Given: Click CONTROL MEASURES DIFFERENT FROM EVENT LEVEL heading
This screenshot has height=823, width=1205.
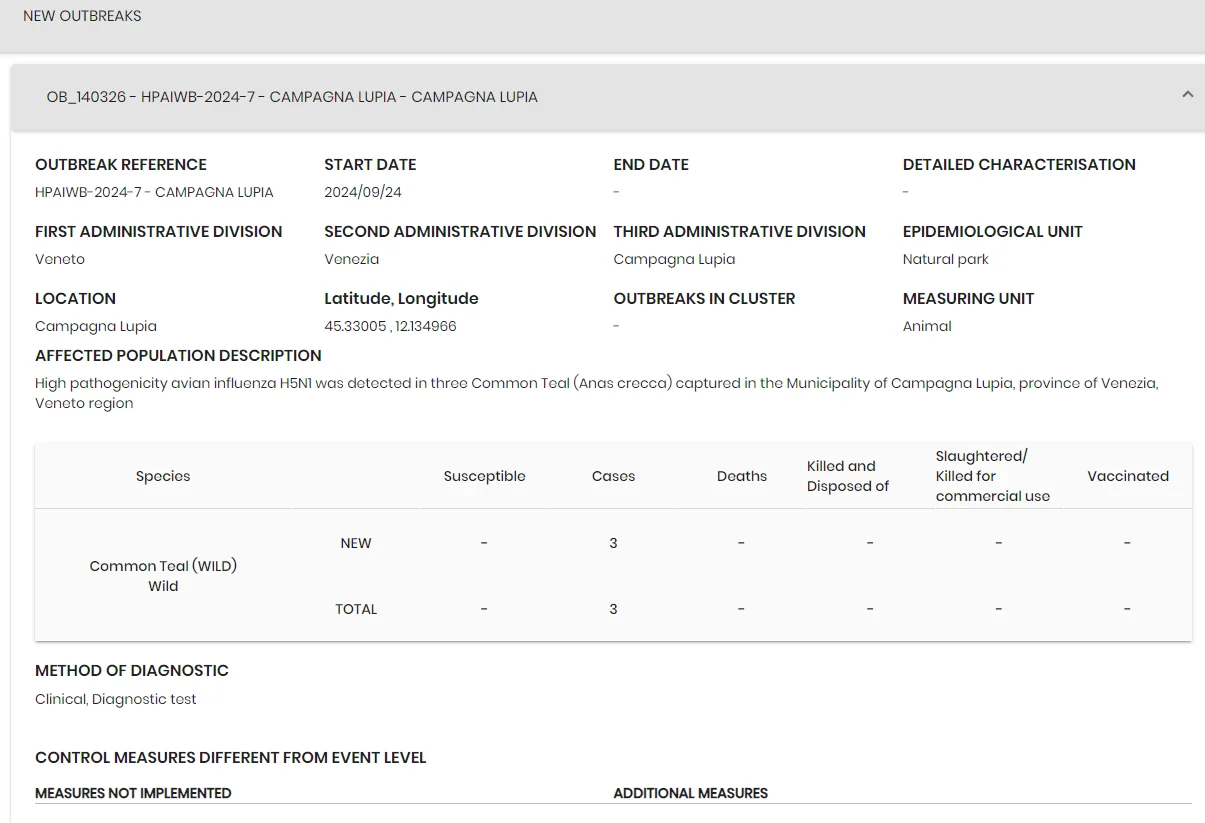Looking at the screenshot, I should tap(231, 758).
